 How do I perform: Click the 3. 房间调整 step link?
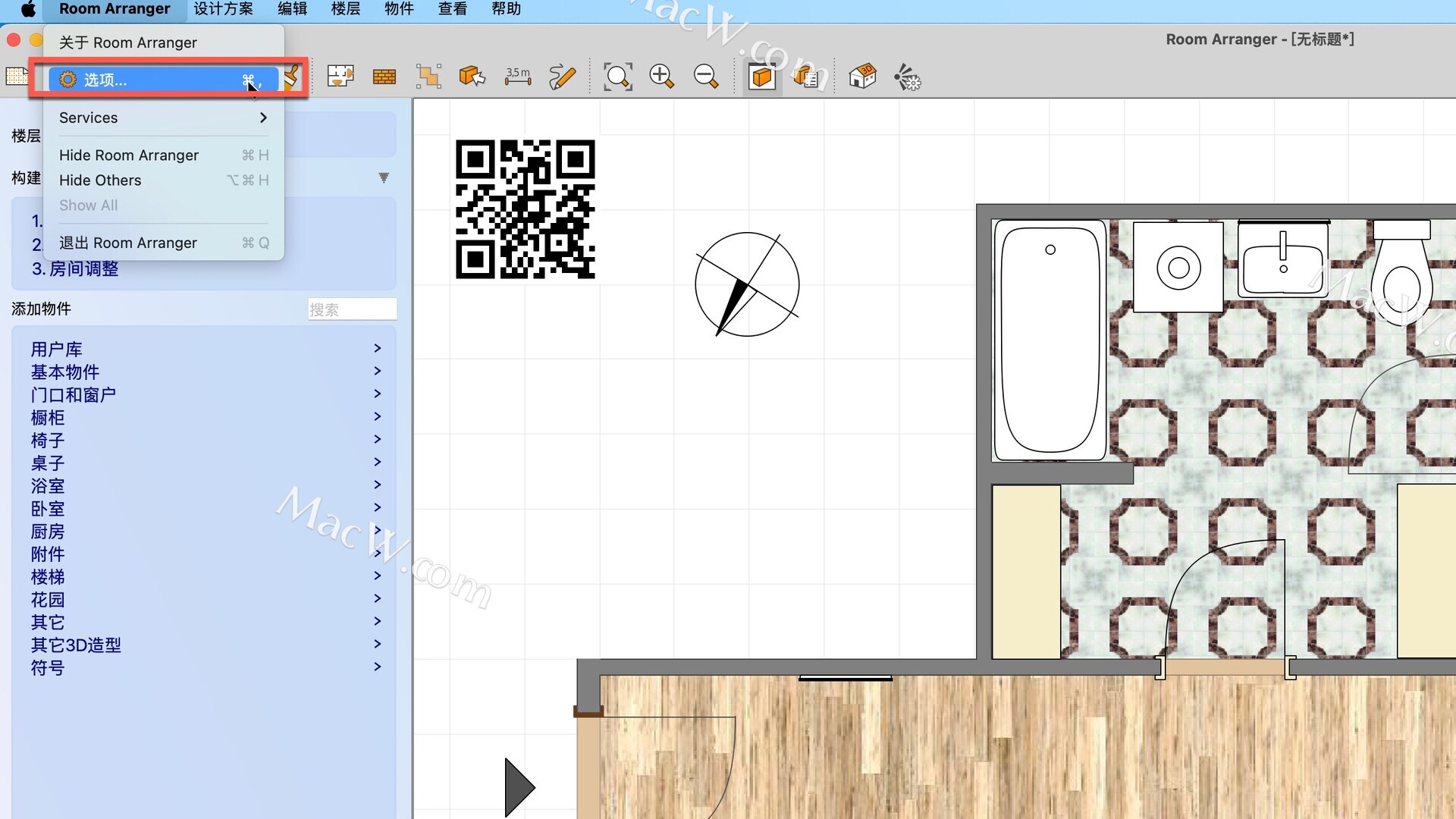coord(75,268)
